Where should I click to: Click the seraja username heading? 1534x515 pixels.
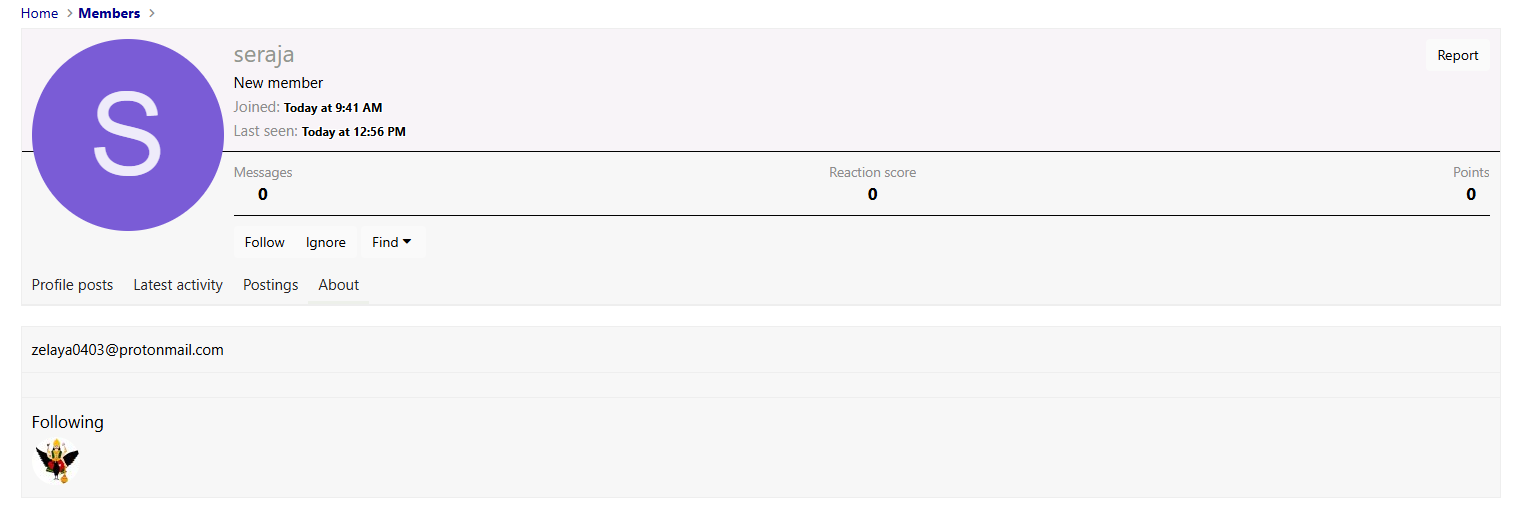coord(264,55)
